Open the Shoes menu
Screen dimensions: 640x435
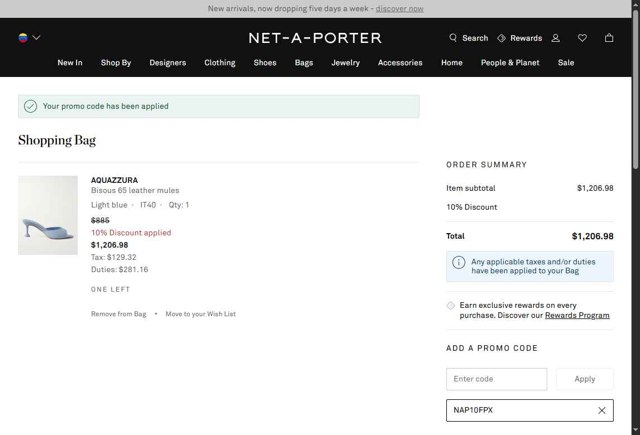pyautogui.click(x=265, y=63)
